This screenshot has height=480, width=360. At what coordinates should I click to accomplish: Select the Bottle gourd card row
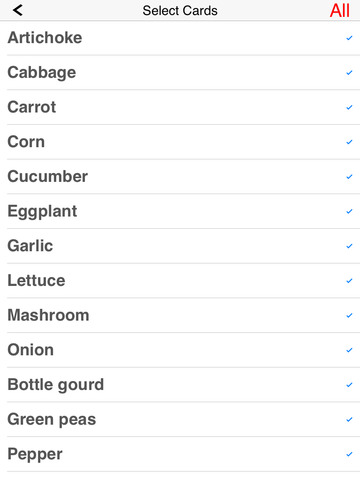pos(180,385)
